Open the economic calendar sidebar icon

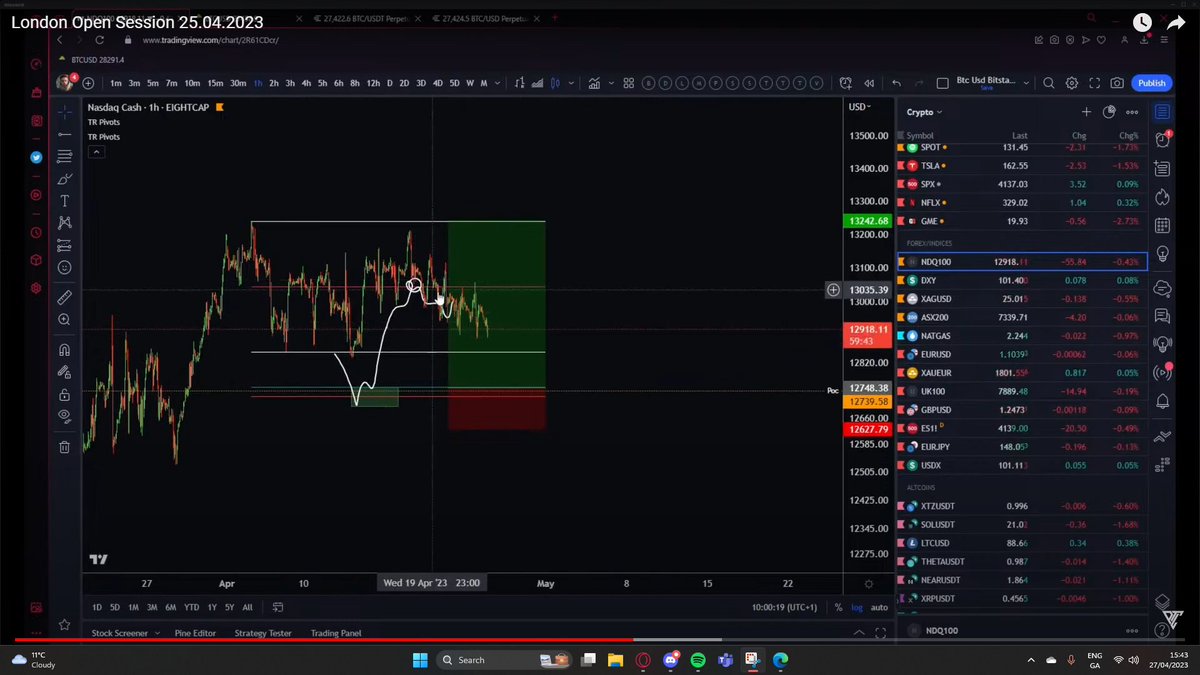(1162, 226)
